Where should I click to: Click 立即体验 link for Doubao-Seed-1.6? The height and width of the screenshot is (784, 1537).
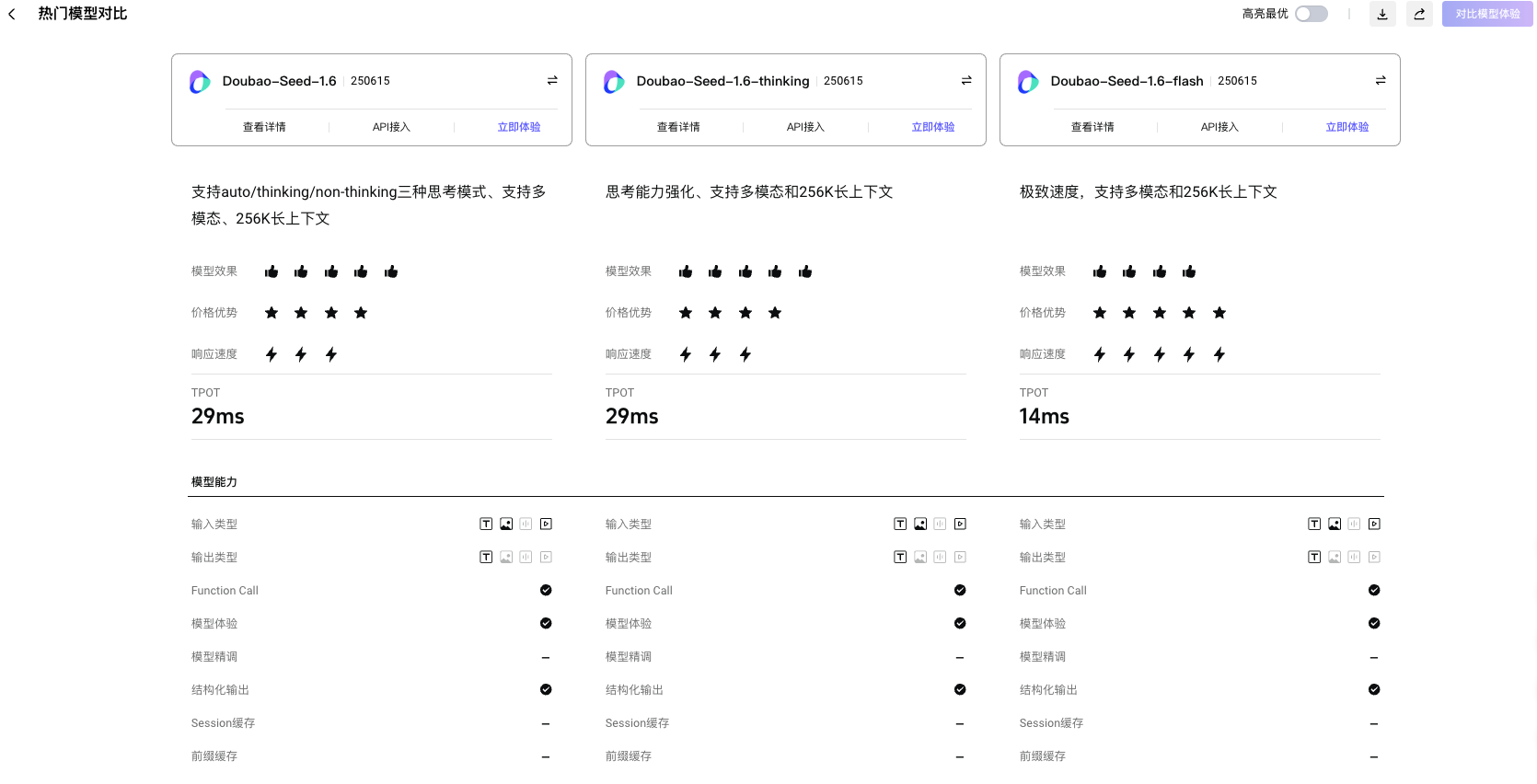[x=519, y=127]
